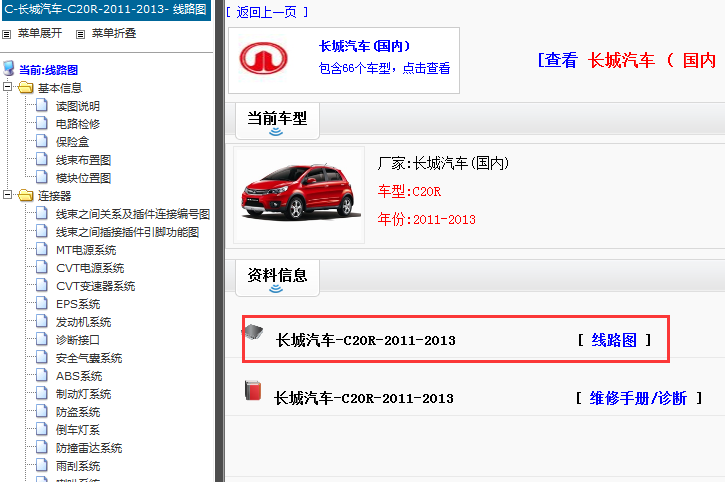The height and width of the screenshot is (482, 725).
Task: Go back via 返回上一页 link
Action: click(267, 12)
